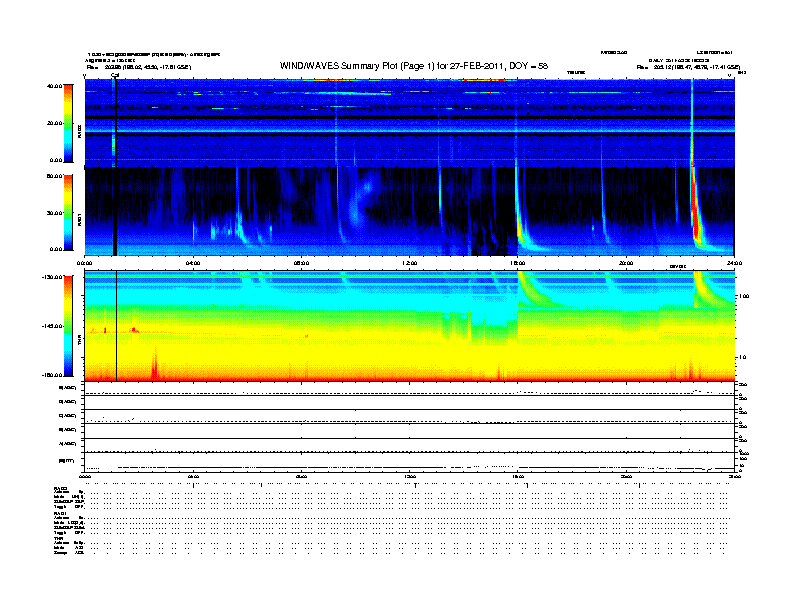Image resolution: width=792 pixels, height=612 pixels.
Task: Click the 12:00 label under the RAD1 spectrogram
Action: pos(409,263)
